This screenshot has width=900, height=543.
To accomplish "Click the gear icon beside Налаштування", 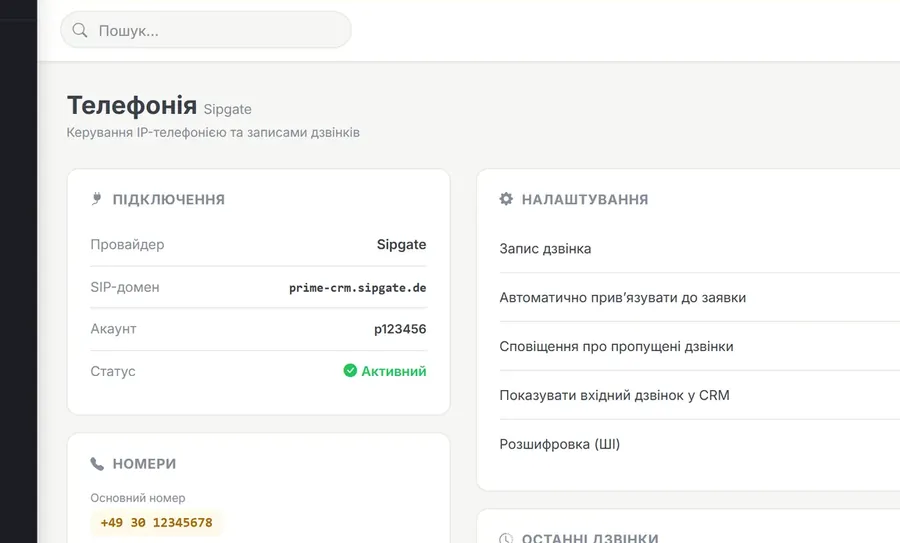I will [506, 199].
